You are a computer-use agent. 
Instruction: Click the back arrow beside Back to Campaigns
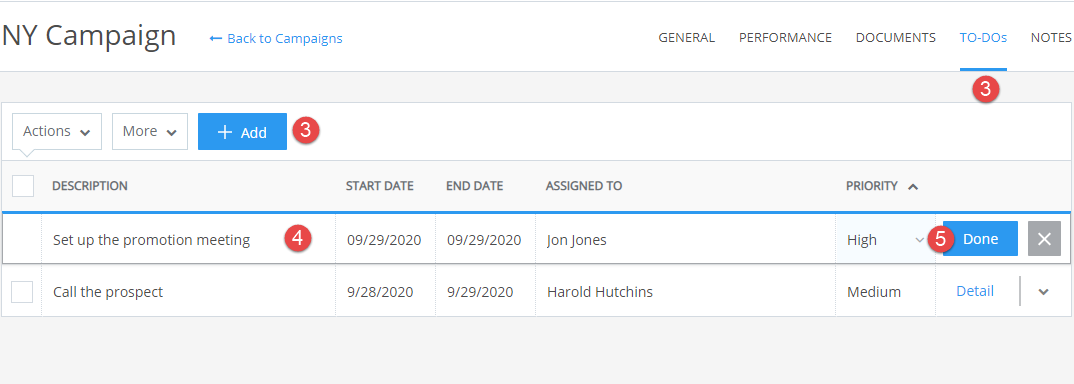pyautogui.click(x=216, y=38)
